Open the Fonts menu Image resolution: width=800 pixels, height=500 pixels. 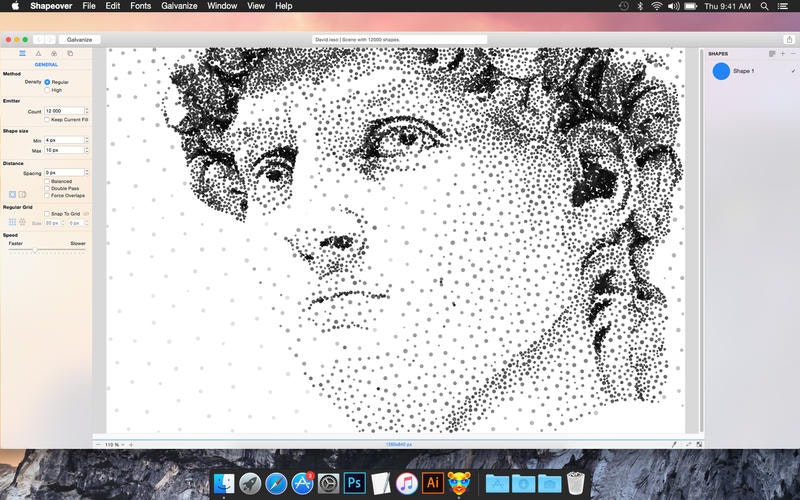click(140, 6)
